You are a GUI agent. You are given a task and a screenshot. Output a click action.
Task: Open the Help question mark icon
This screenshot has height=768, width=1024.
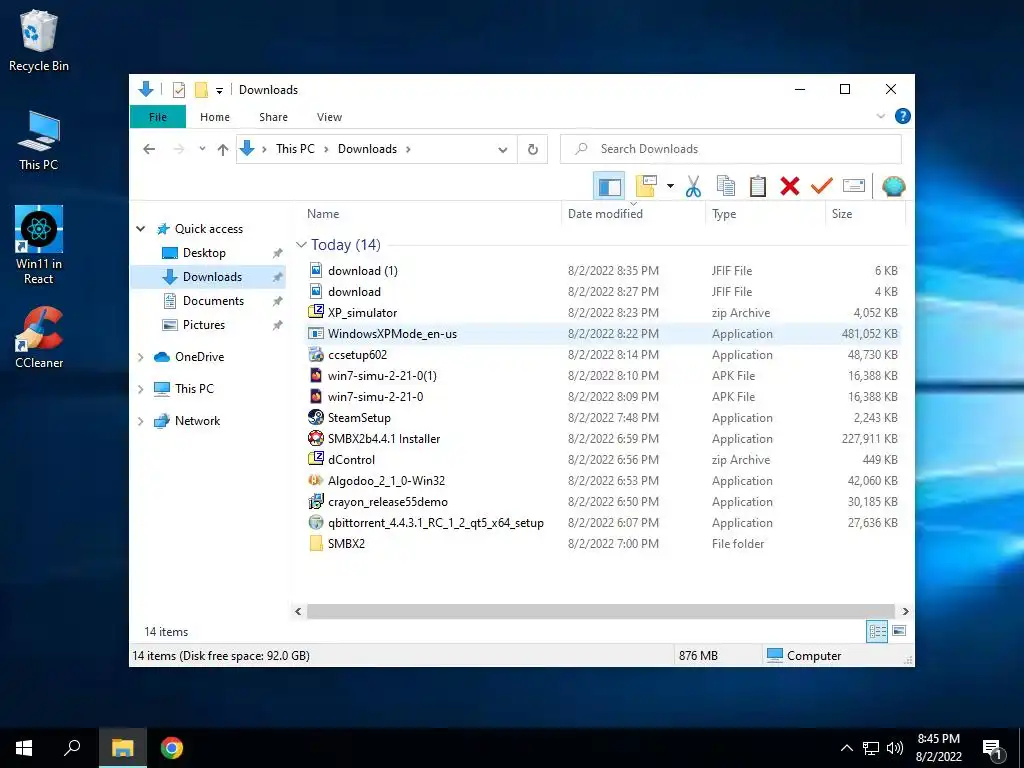point(903,116)
